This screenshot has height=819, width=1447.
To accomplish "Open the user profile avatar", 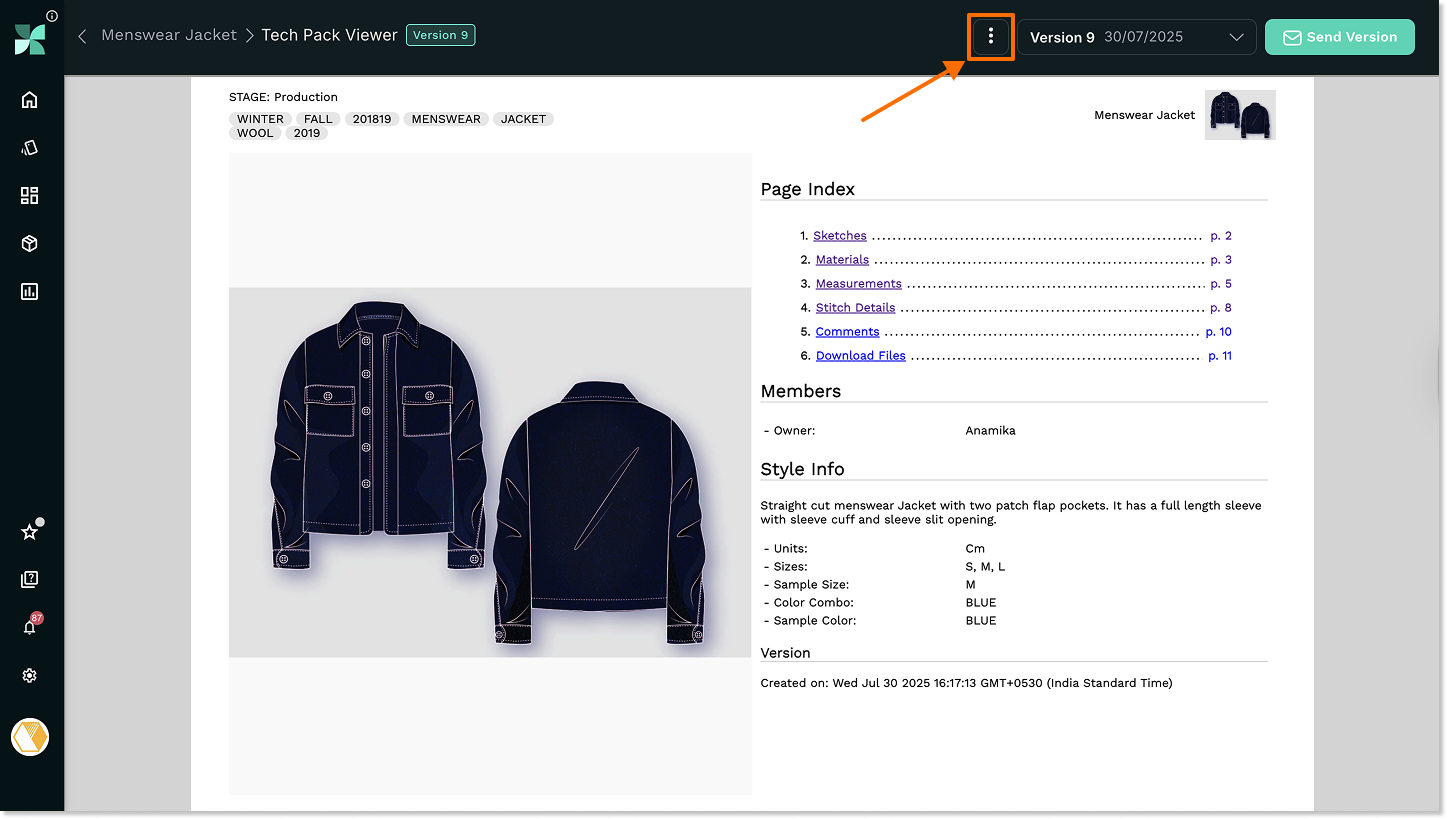I will click(30, 737).
